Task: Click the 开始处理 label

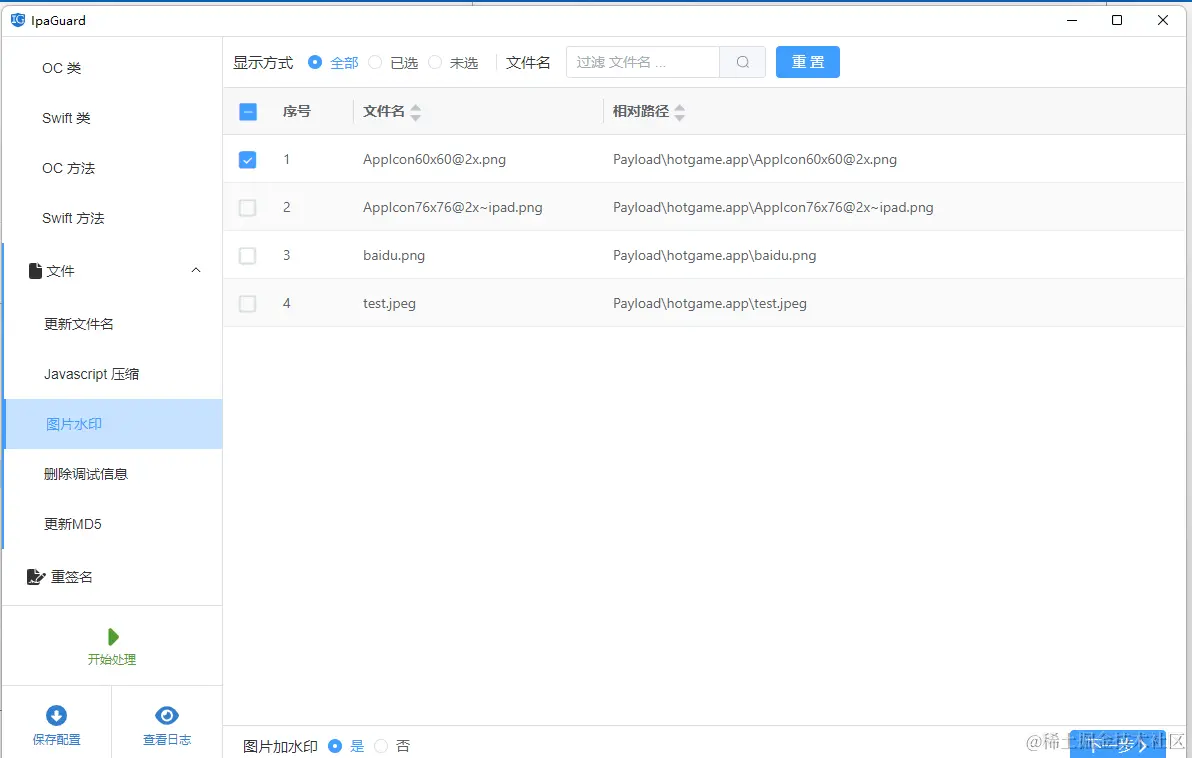Action: 112,659
